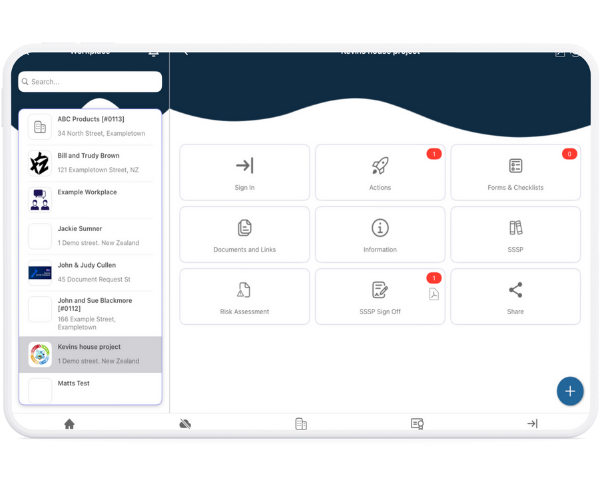Screen dimensions: 600x490
Task: Open the SSSP tile
Action: click(515, 234)
